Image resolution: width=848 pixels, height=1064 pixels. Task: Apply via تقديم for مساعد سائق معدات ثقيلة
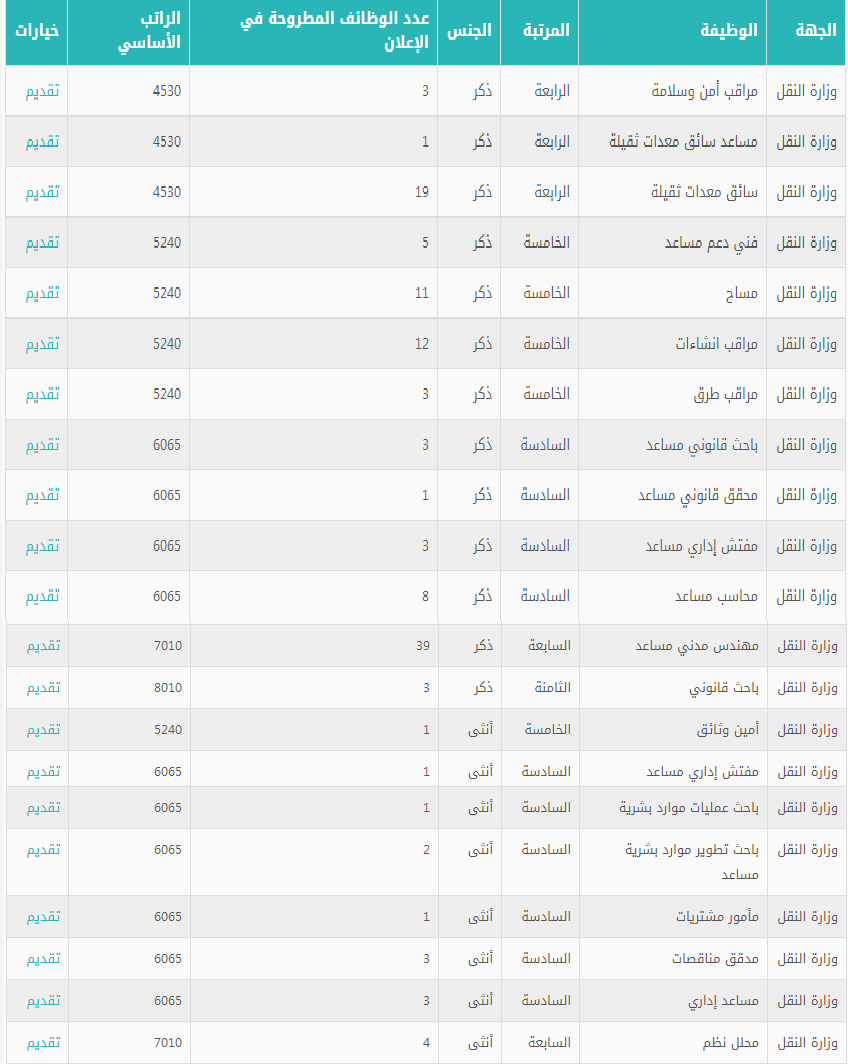tap(43, 142)
